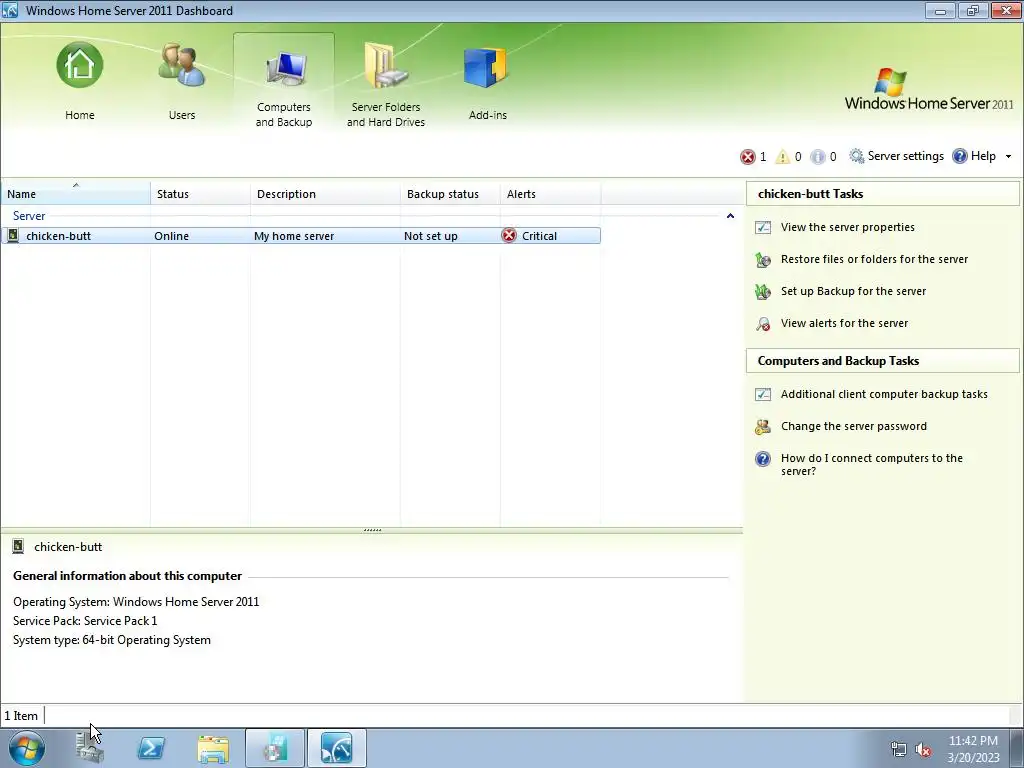
Task: Select the chicken-butt server row
Action: (x=301, y=236)
